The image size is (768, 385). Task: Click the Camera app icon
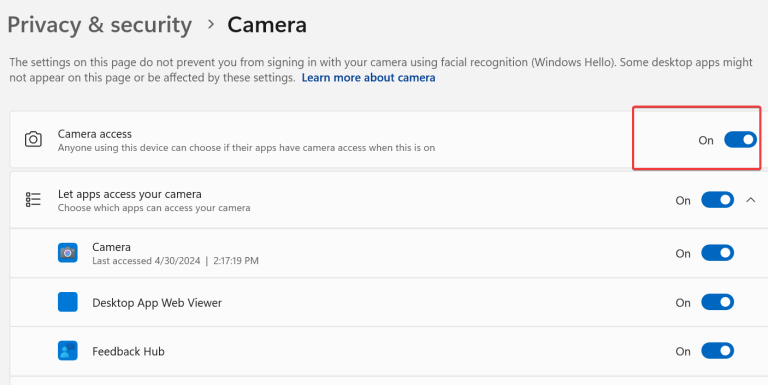68,253
